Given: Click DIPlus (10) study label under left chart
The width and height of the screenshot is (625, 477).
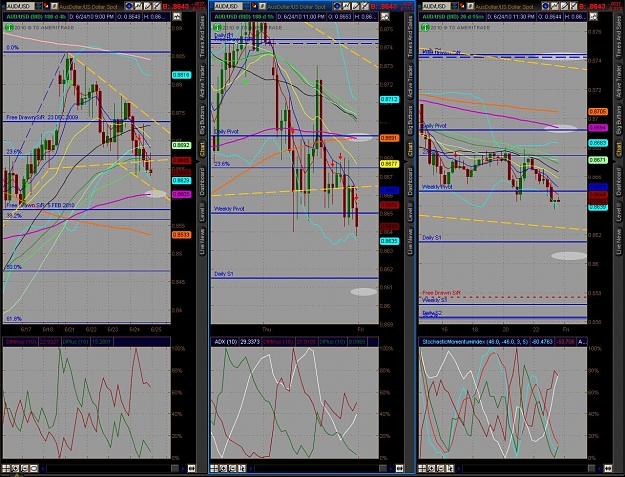Looking at the screenshot, I should 75,342.
